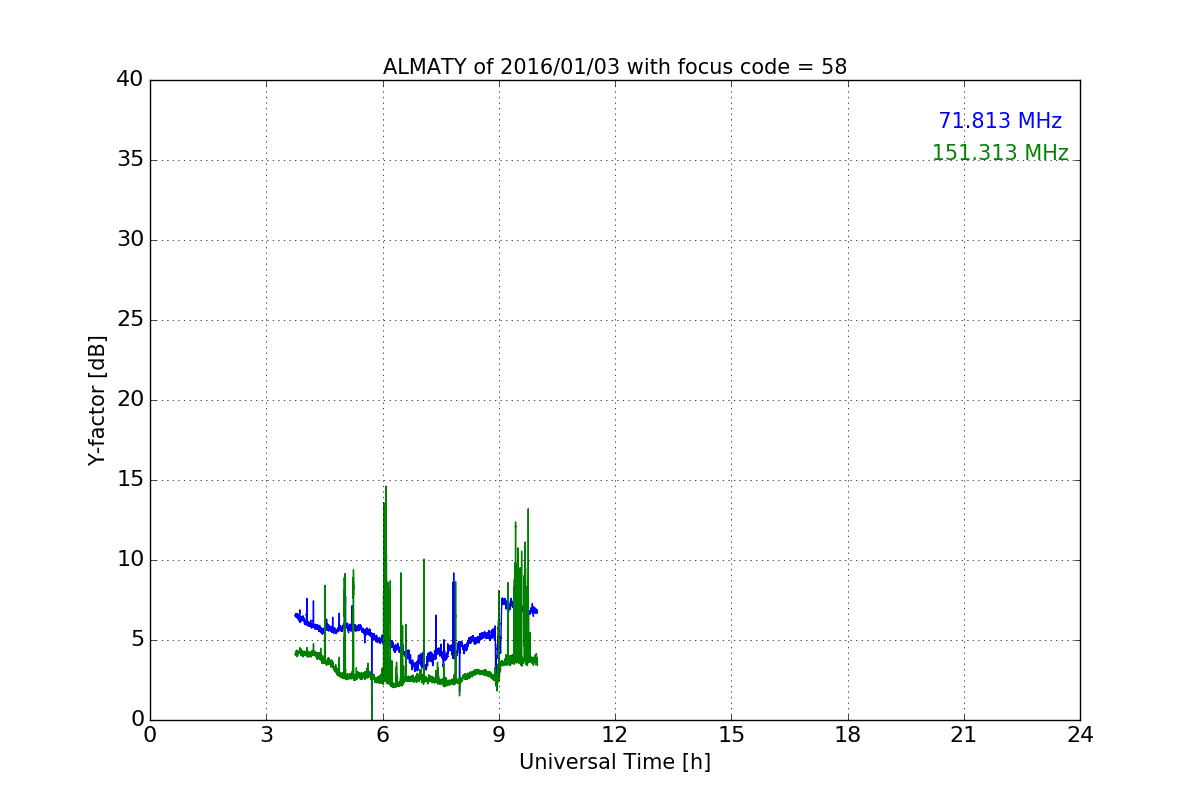Click y-axis tick label '25'
The width and height of the screenshot is (1200, 800).
131,320
